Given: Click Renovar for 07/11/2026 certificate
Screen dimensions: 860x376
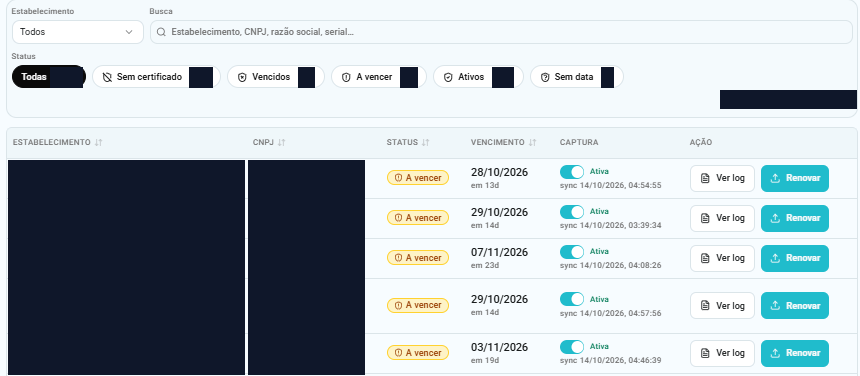Looking at the screenshot, I should coord(795,258).
